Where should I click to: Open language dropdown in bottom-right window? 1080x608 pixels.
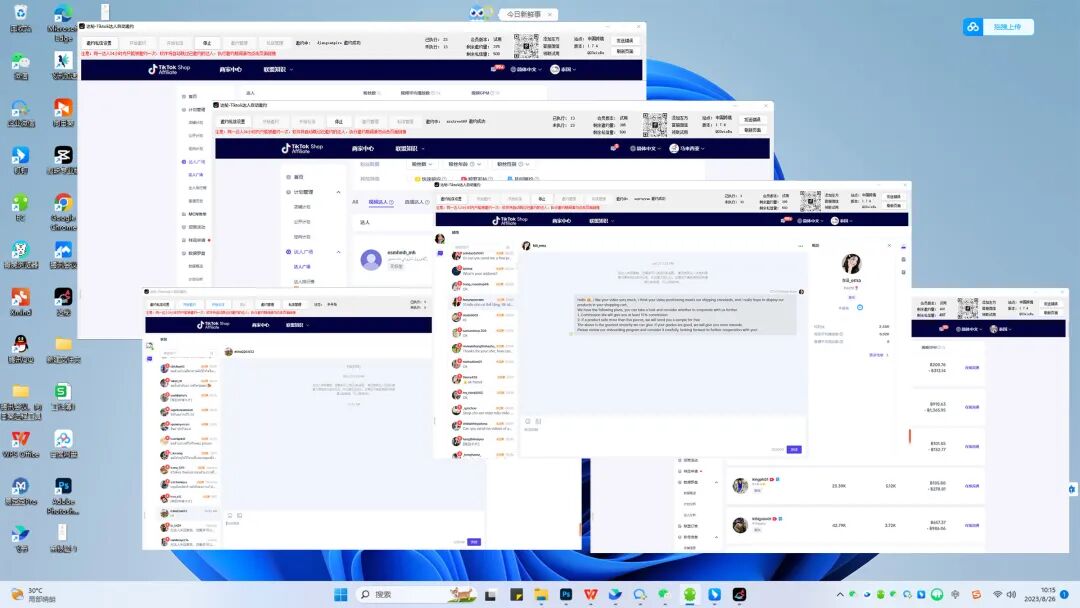(968, 329)
